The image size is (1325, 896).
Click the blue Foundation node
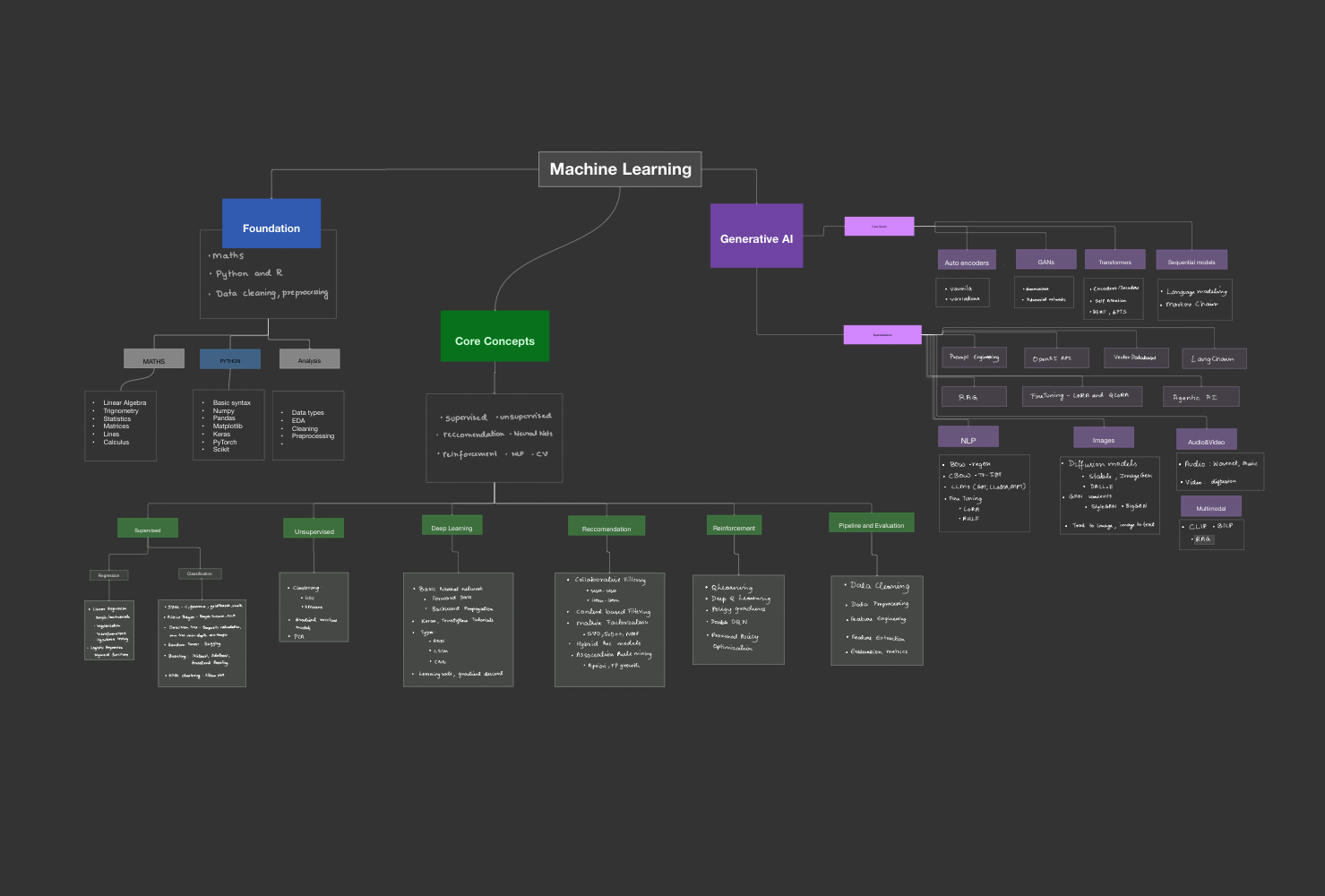click(271, 227)
